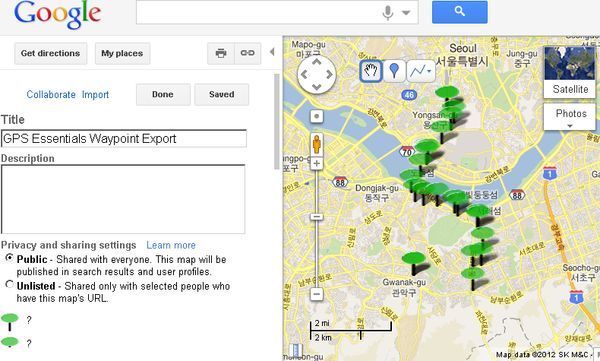This screenshot has height=361, width=600.
Task: Click the Seocho-gu label on the map
Action: (581, 272)
